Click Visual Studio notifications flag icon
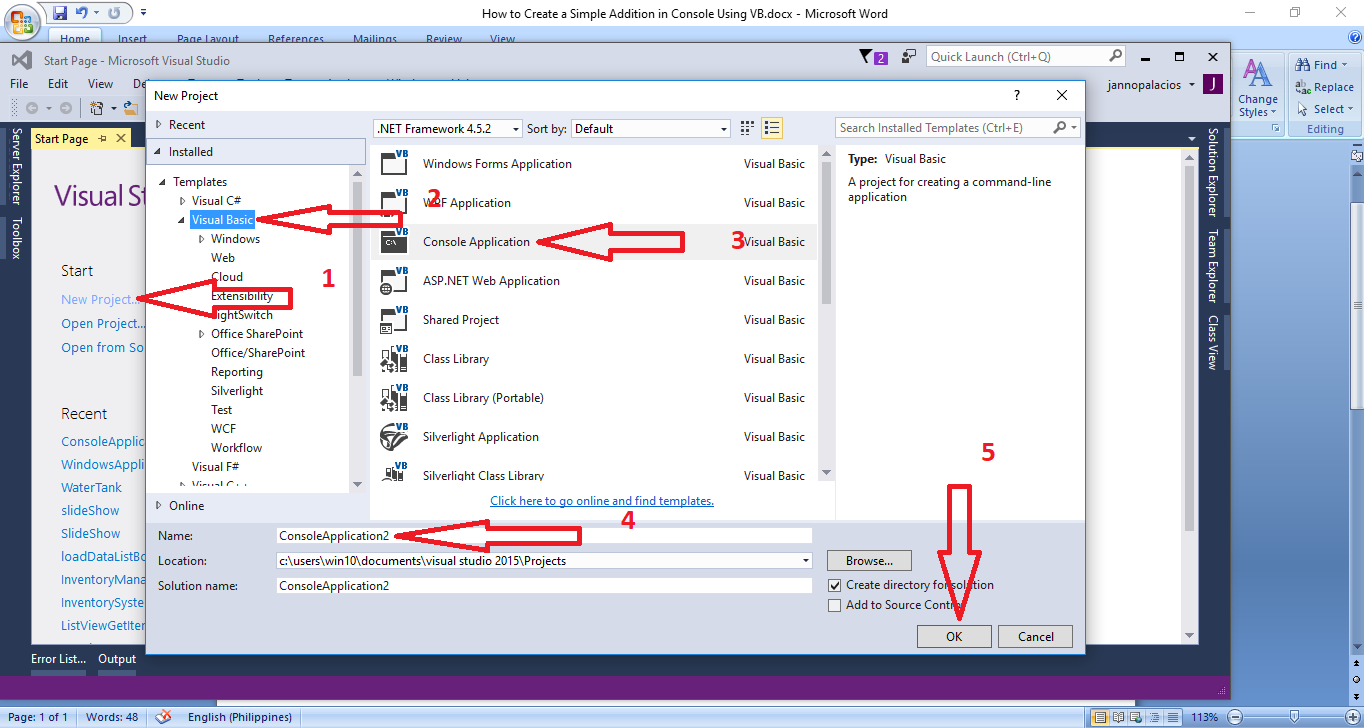Screen dimensions: 1364x728 (x=873, y=58)
